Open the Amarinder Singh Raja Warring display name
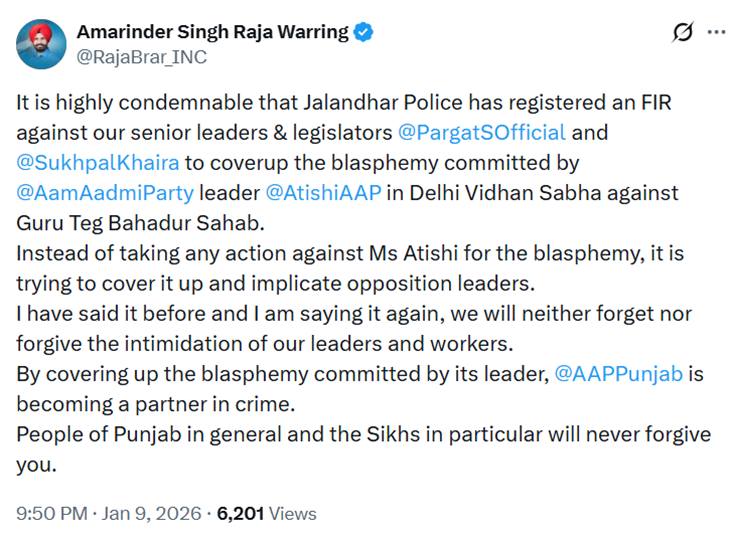 [212, 32]
